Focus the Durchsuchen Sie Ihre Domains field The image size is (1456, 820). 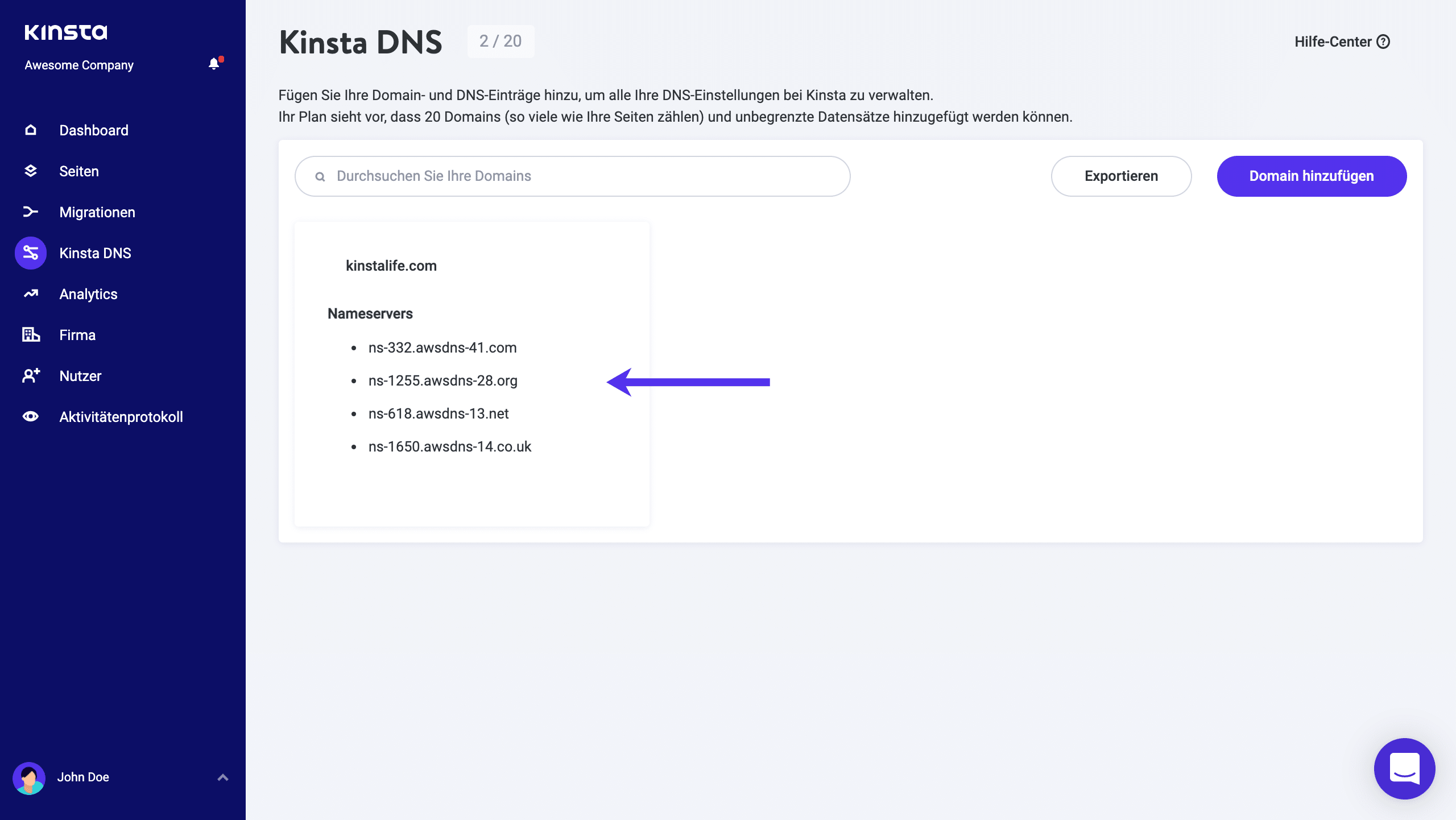coord(572,176)
